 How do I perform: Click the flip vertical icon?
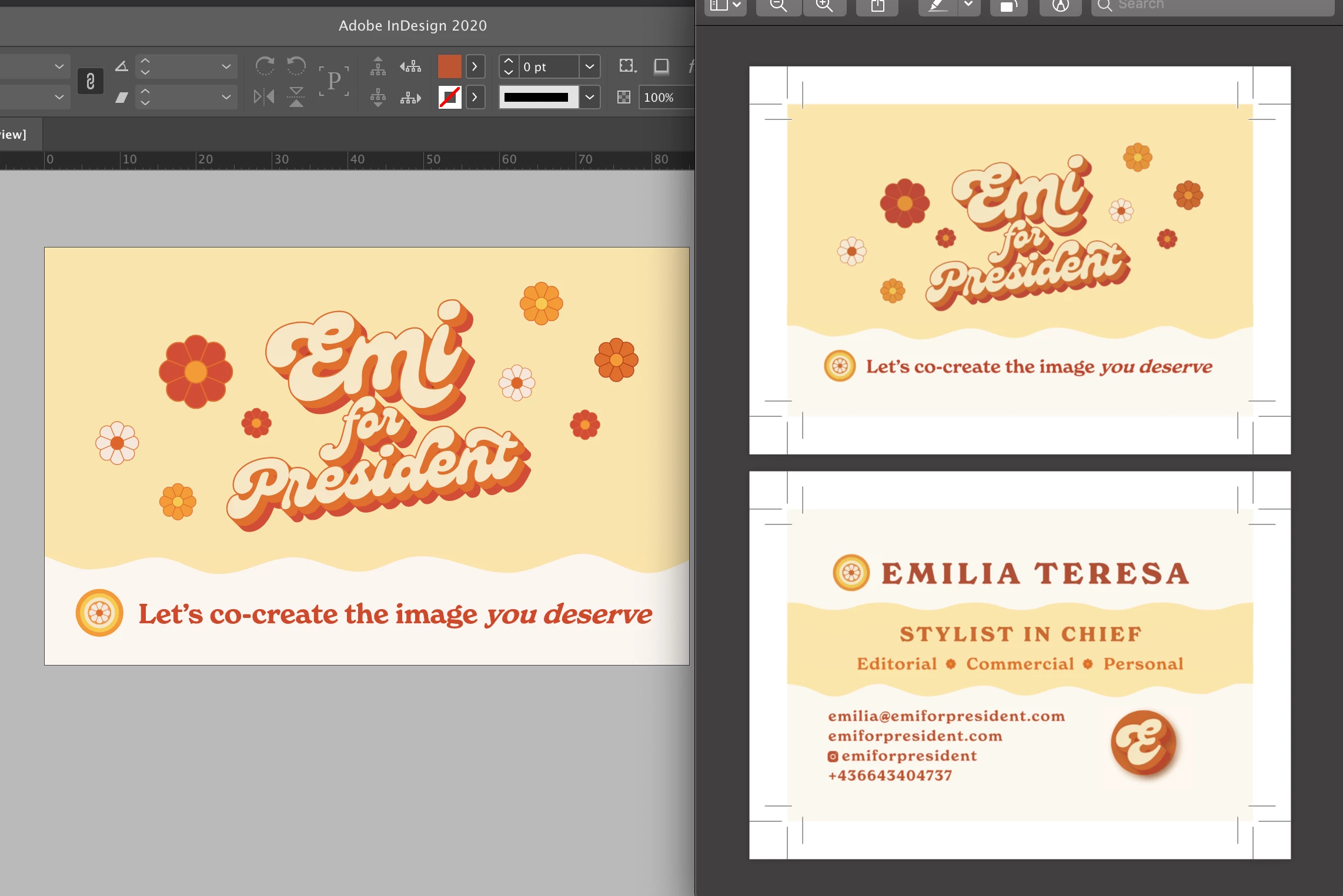tap(296, 96)
